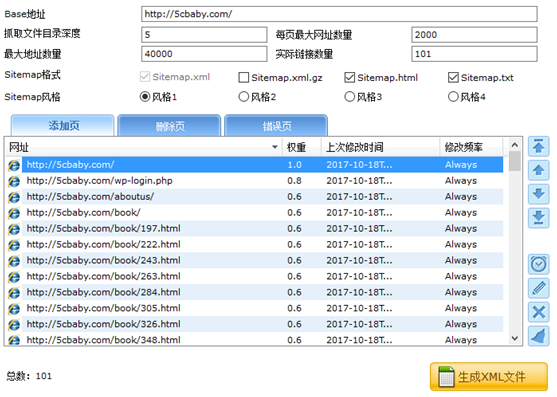Click the clock checkmark icon

pyautogui.click(x=539, y=265)
